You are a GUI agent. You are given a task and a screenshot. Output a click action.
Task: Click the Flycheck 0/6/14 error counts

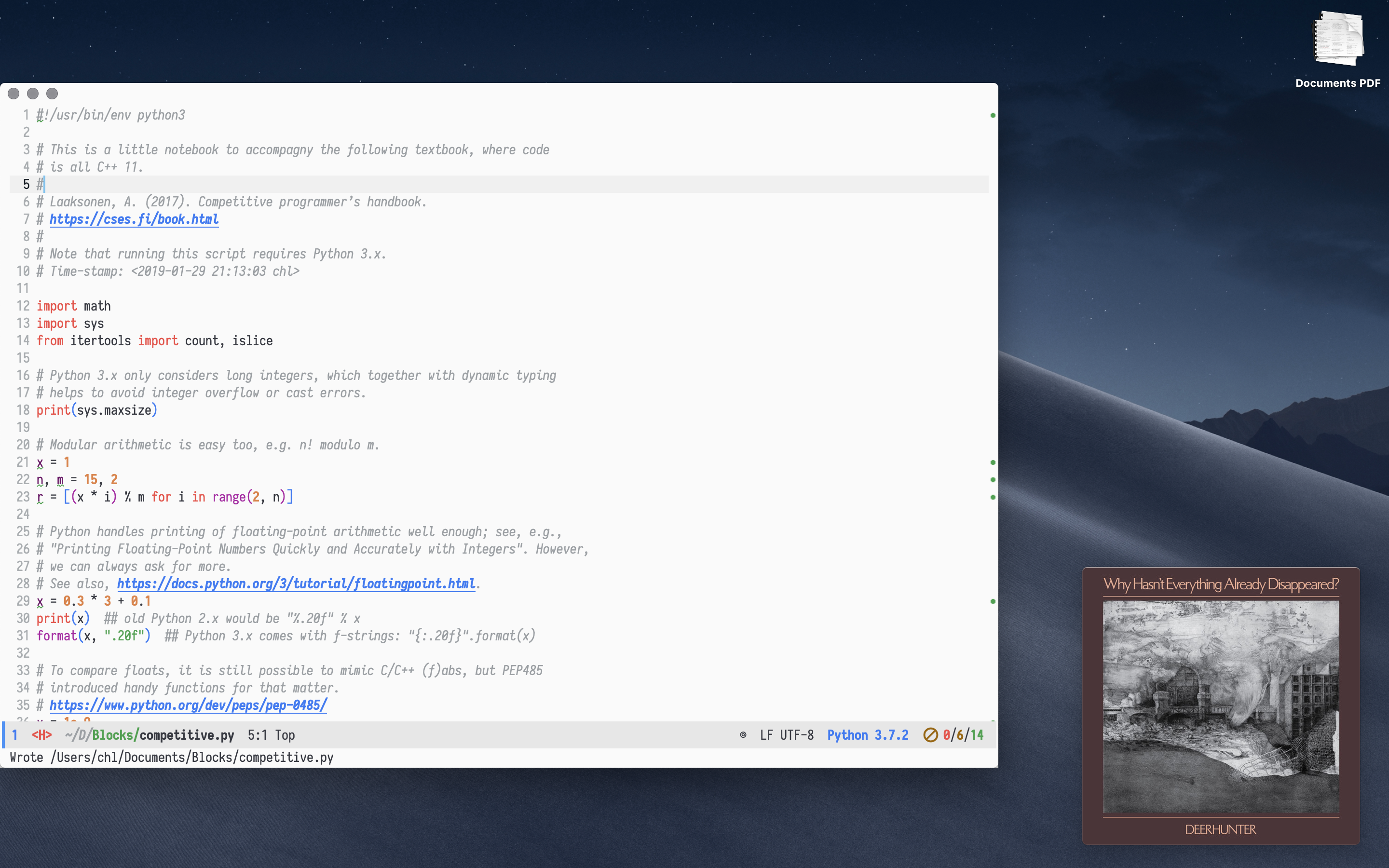[x=963, y=735]
